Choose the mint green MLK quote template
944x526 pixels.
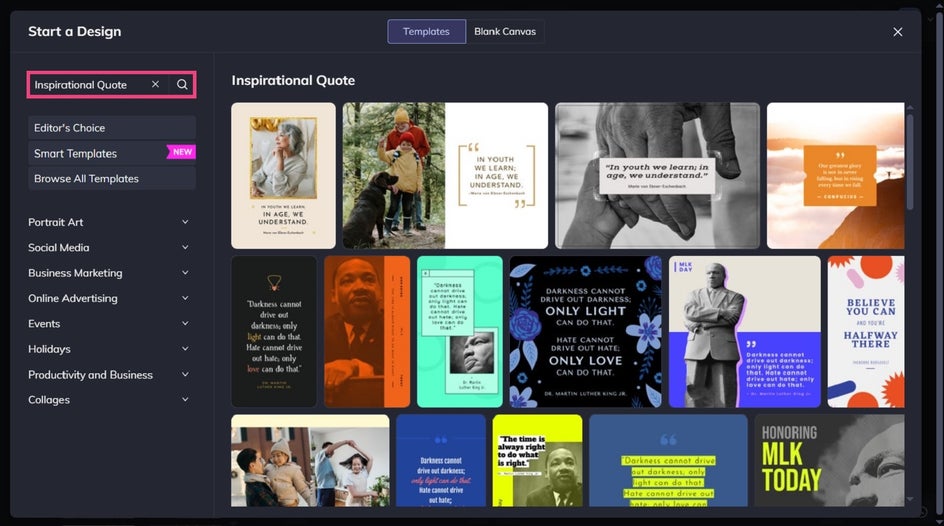click(460, 332)
